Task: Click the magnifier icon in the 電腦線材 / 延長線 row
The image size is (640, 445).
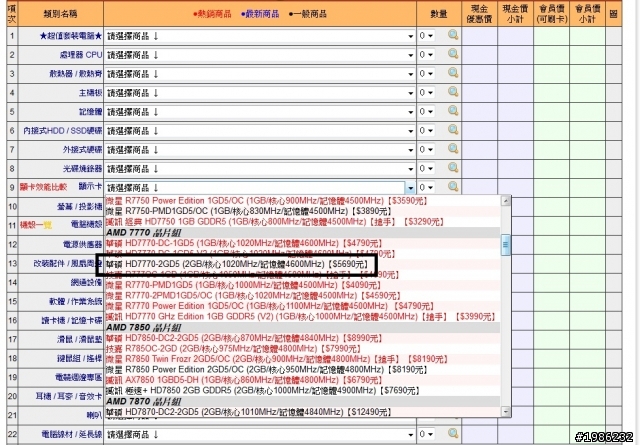Action: tap(453, 433)
